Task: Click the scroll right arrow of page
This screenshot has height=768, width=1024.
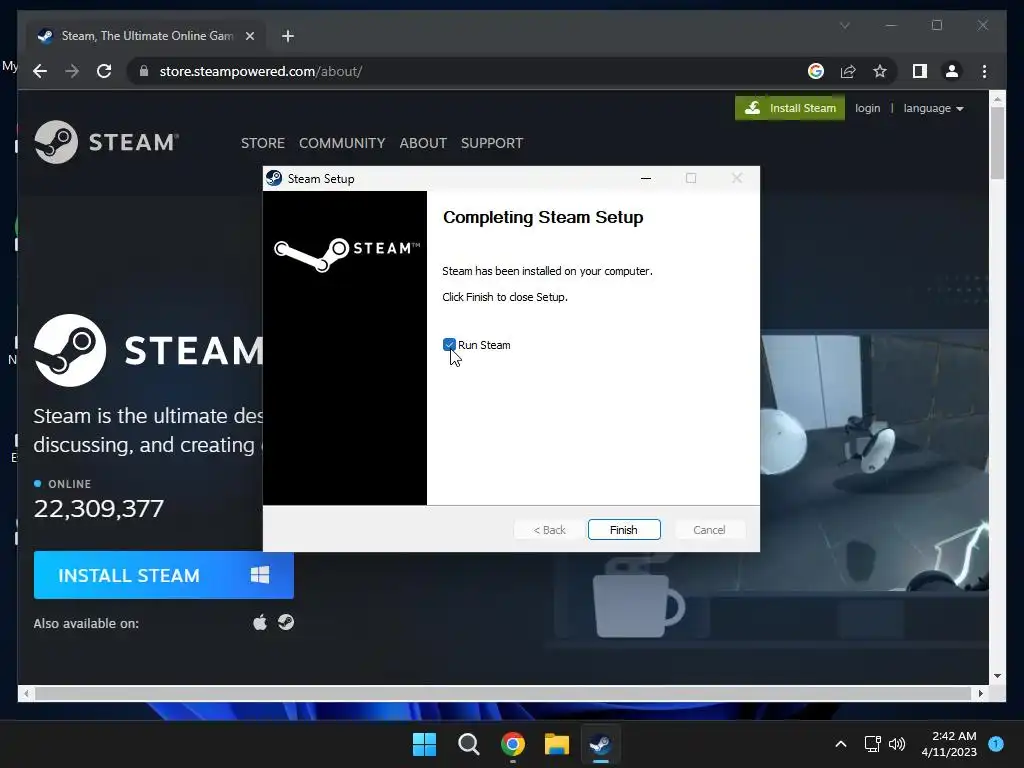Action: click(x=981, y=694)
